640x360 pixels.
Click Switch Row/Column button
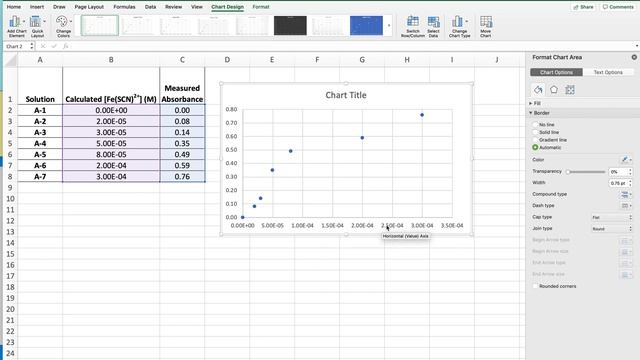pos(413,27)
